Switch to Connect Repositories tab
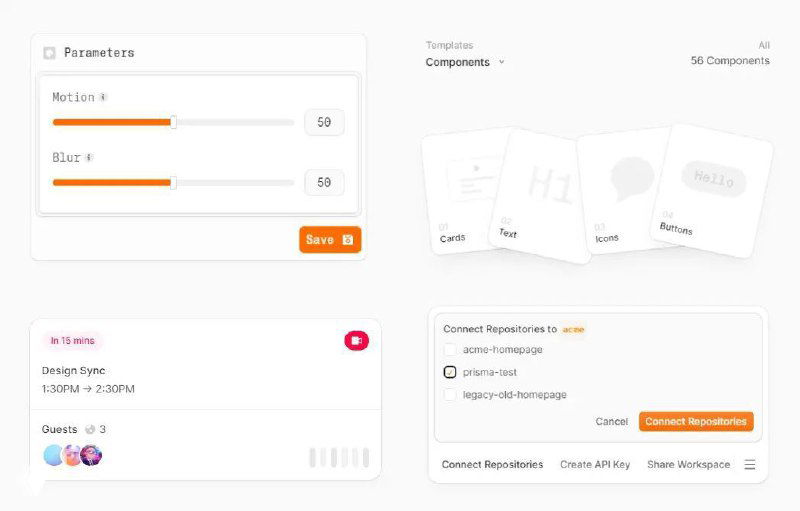Screen dimensions: 800x511 coord(492,465)
